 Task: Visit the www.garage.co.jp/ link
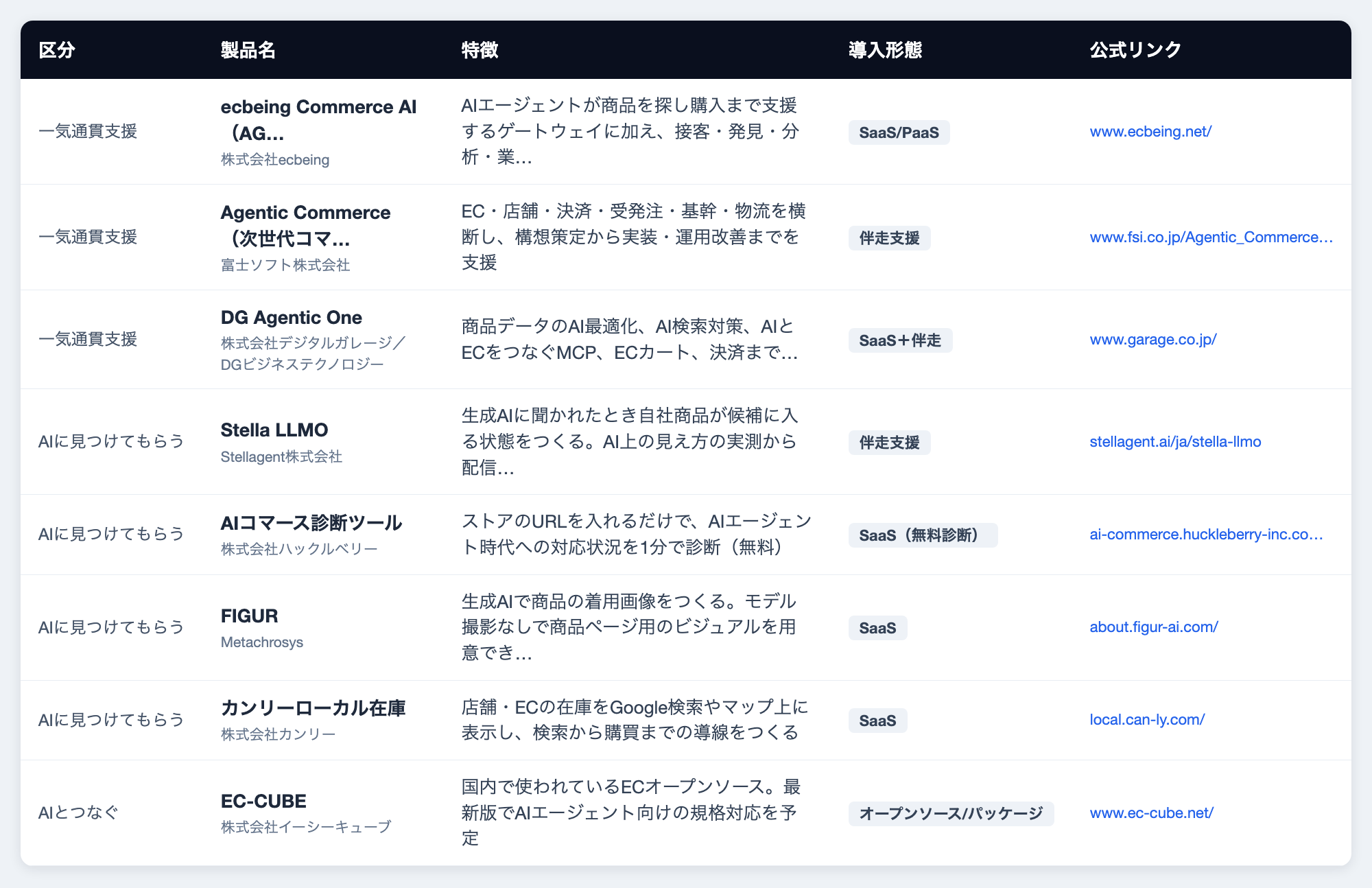click(x=1153, y=340)
